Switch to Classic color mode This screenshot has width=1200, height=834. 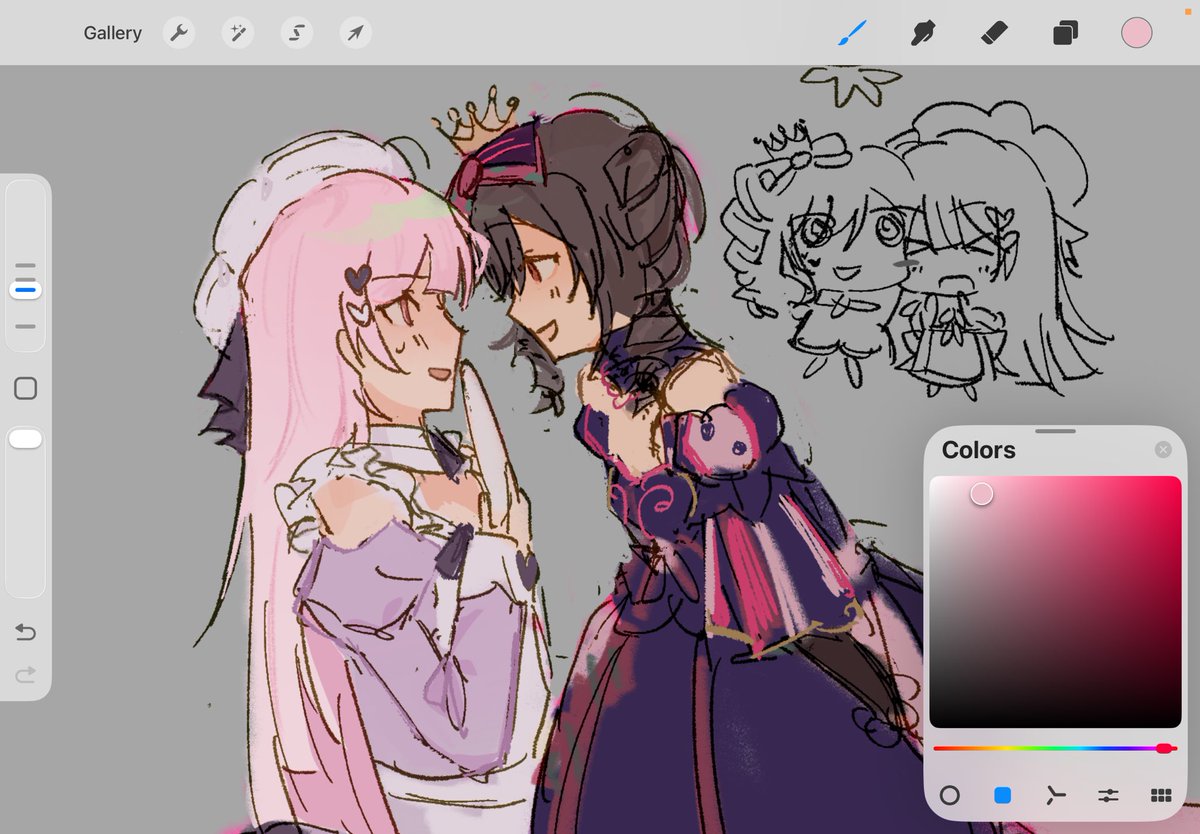tap(1003, 796)
